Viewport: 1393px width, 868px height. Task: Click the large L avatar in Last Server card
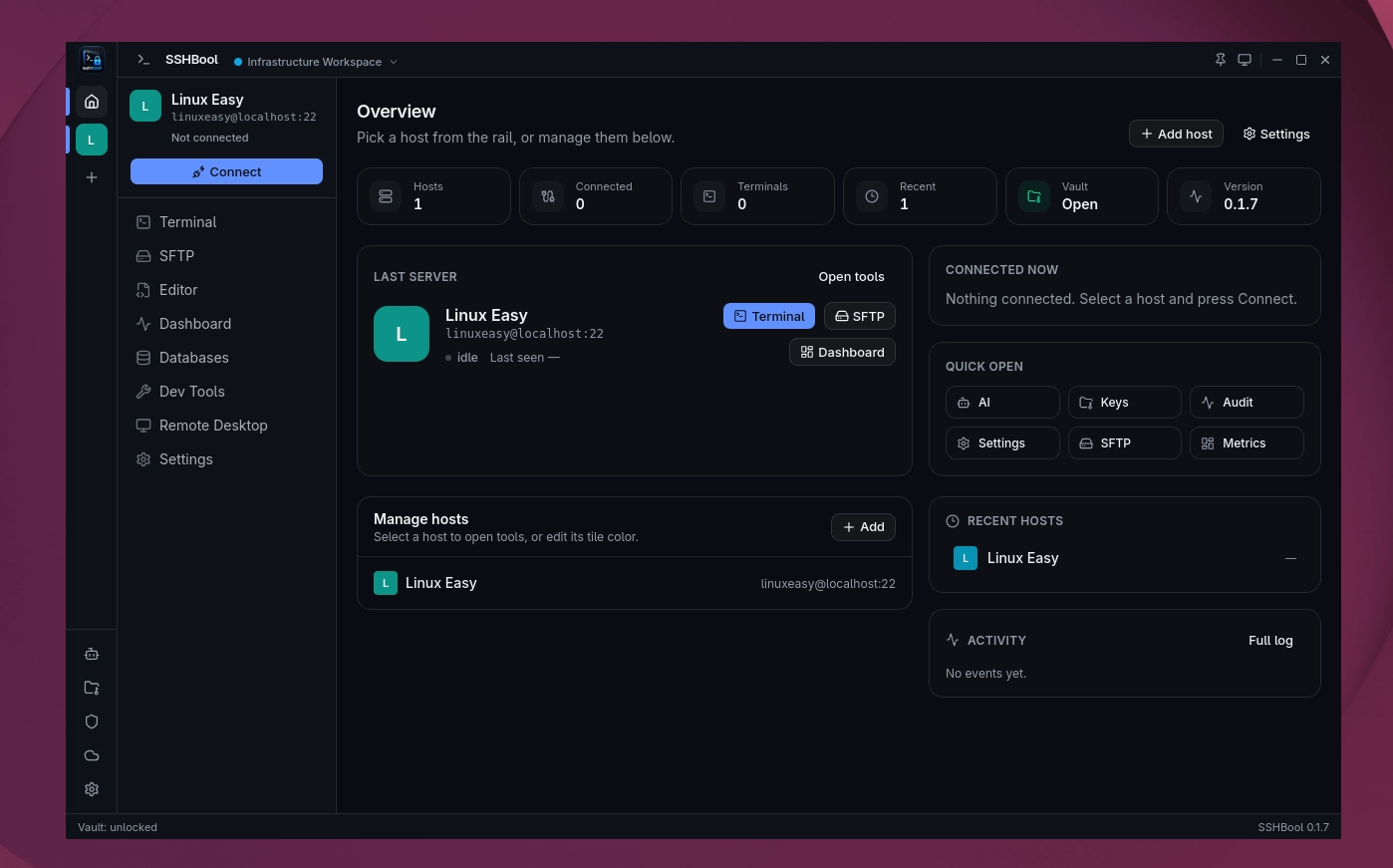(x=402, y=334)
